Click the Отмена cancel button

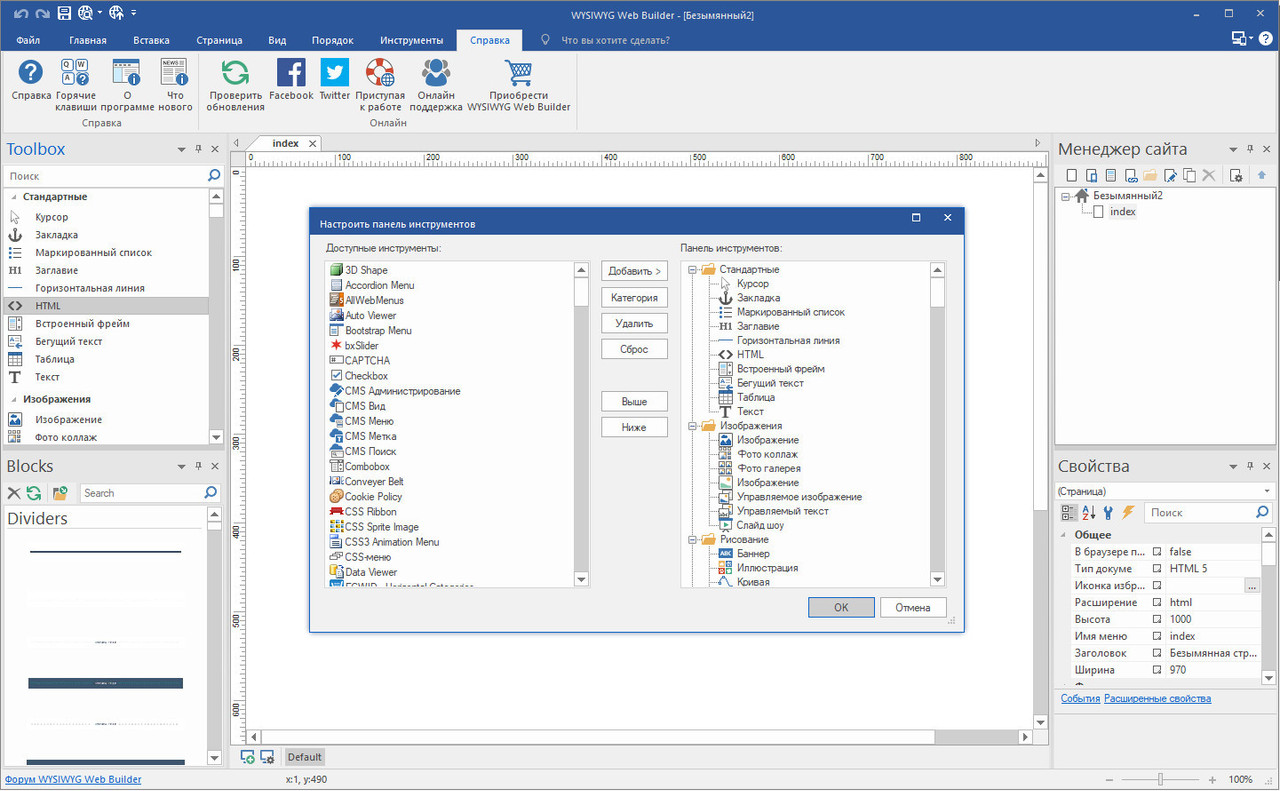click(913, 607)
